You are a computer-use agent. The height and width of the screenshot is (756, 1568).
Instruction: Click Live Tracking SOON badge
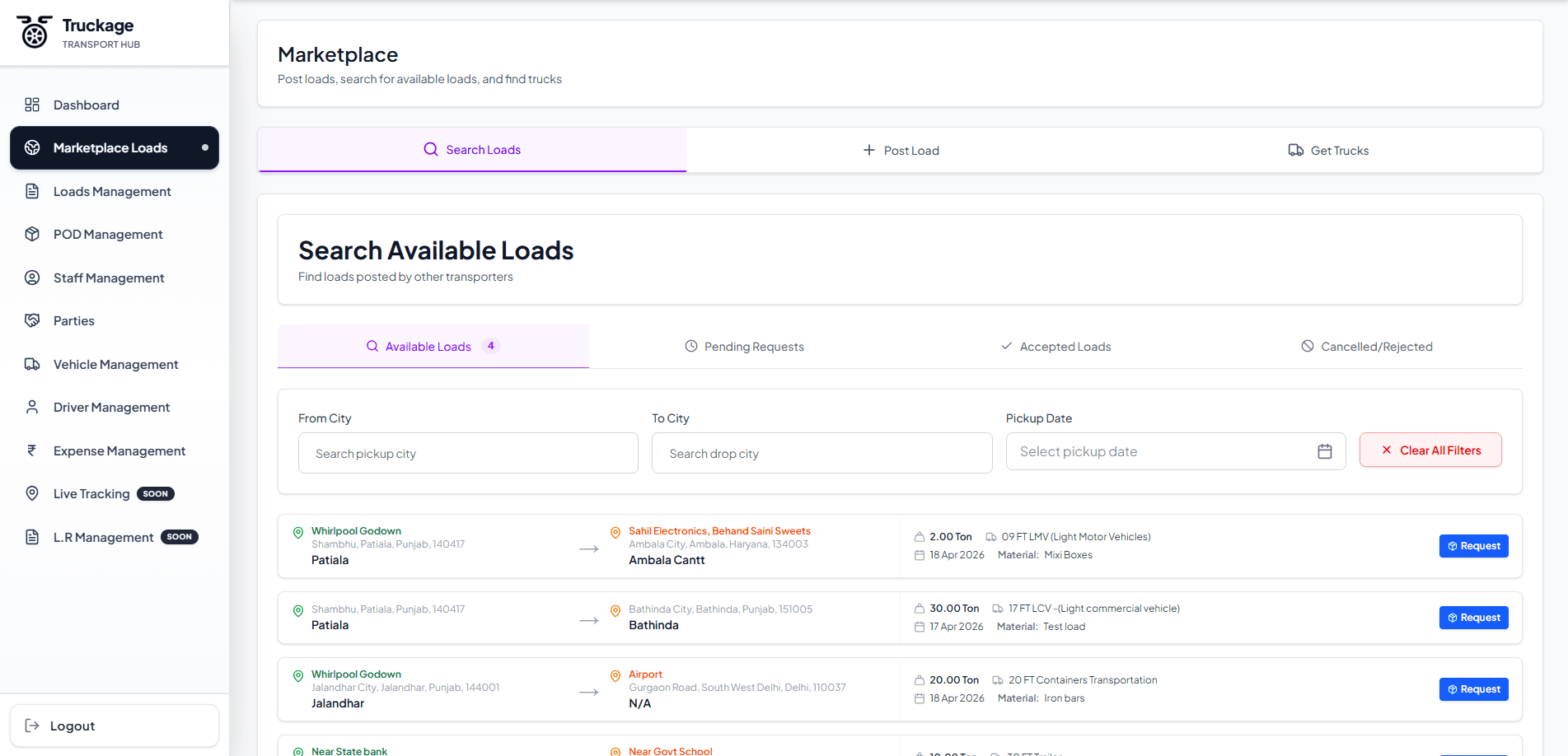click(x=156, y=494)
